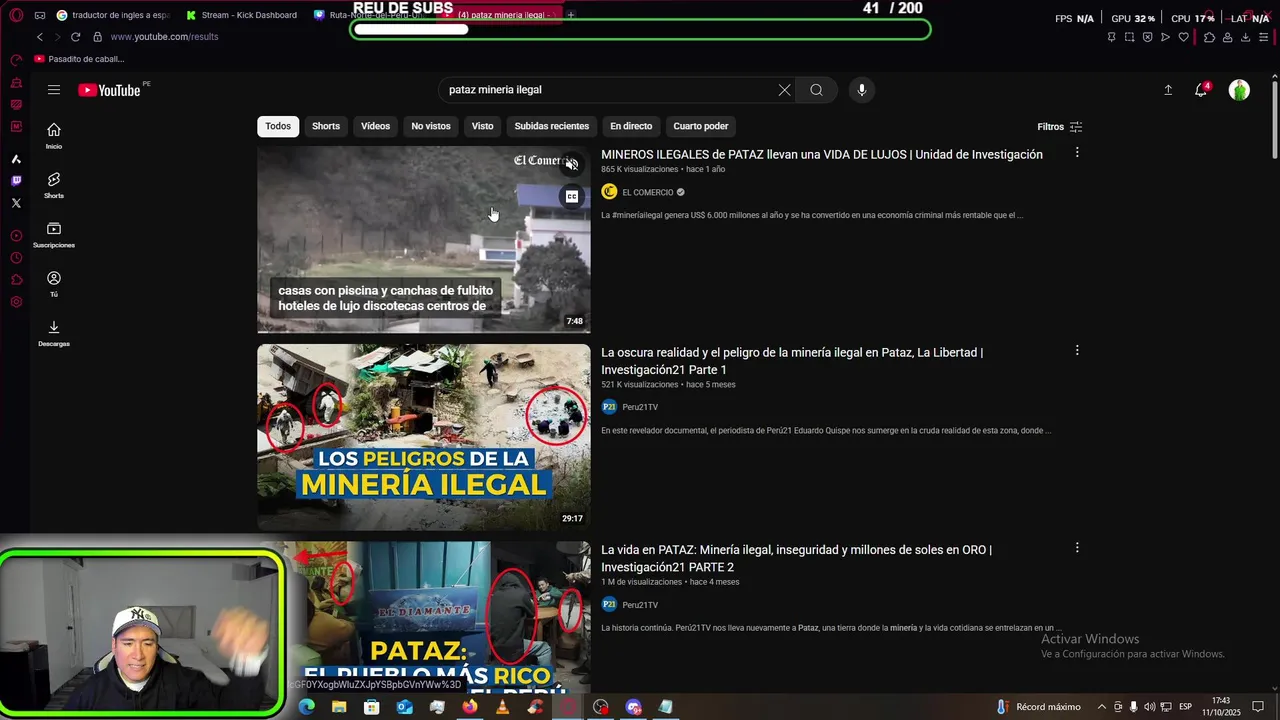The image size is (1280, 720).
Task: Click the browser address bar URL
Action: (x=165, y=37)
